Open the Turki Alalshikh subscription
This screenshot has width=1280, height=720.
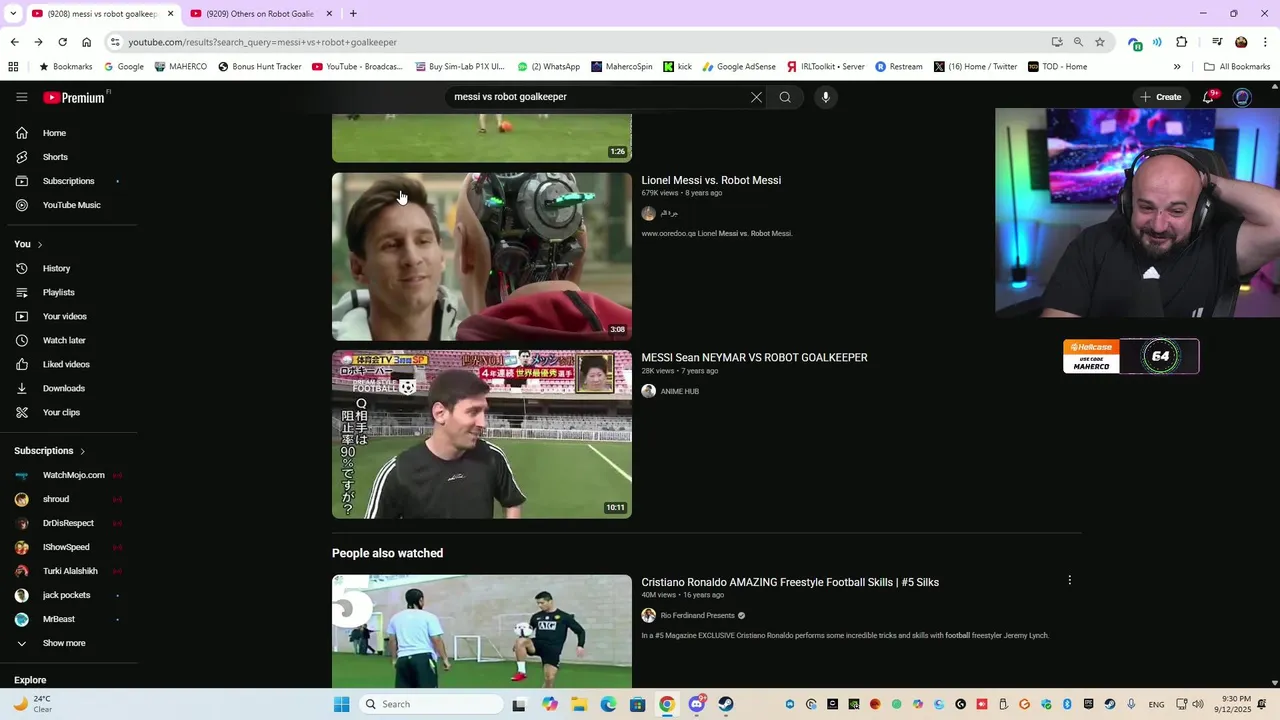[69, 571]
